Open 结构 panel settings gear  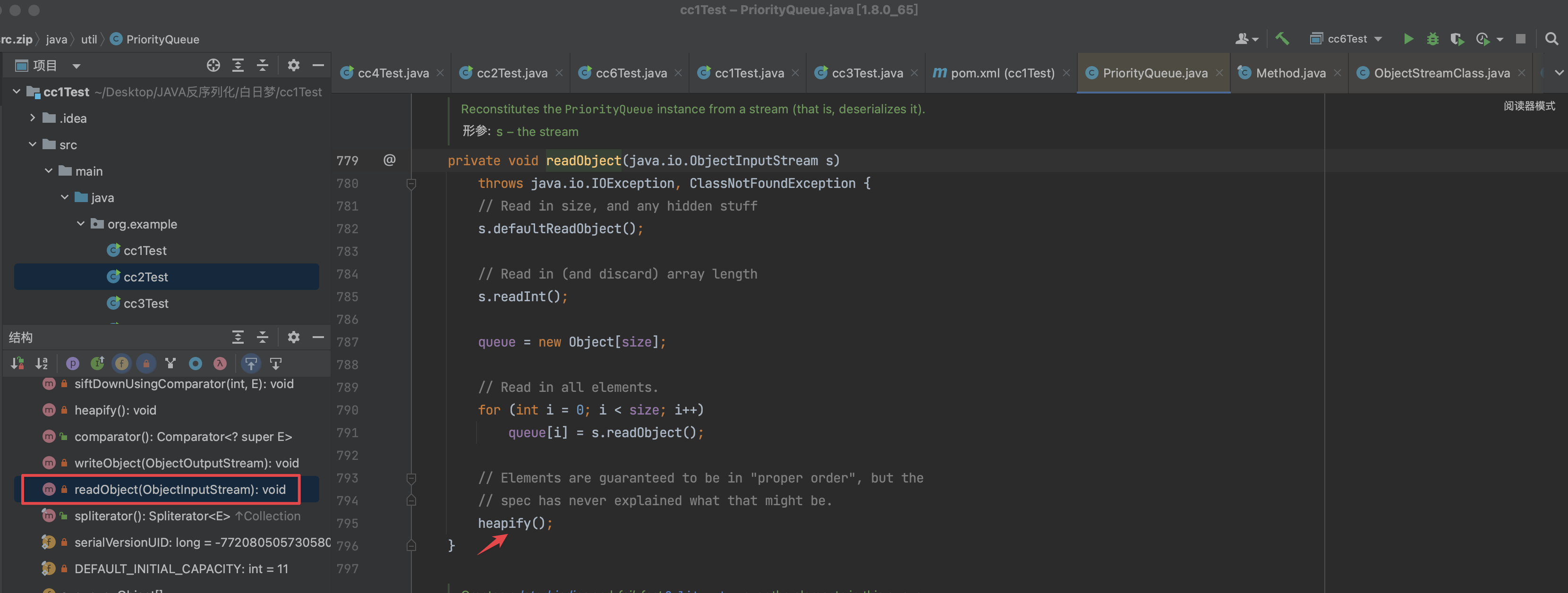[x=293, y=337]
